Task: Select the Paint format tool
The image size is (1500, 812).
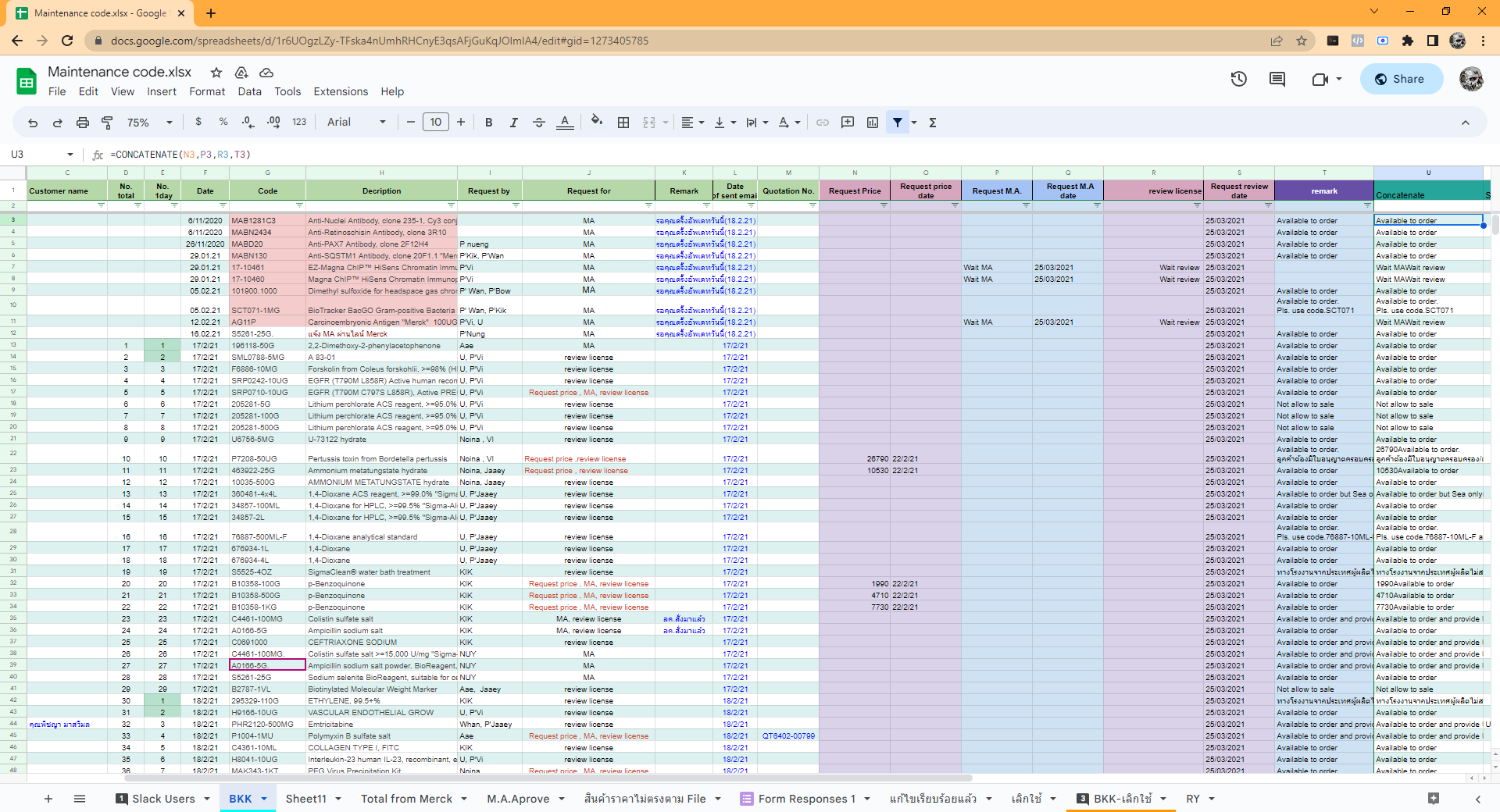Action: [x=108, y=123]
